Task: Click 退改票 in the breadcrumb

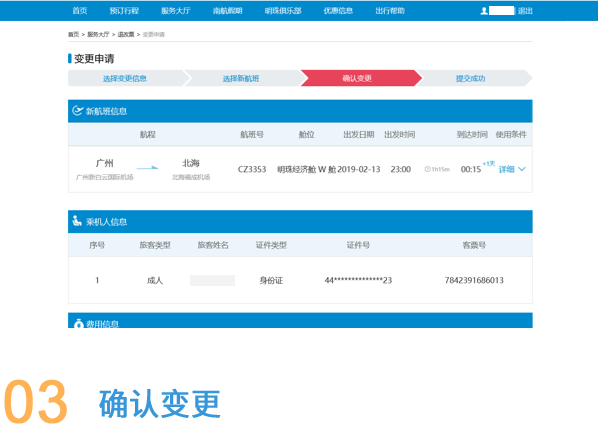Action: click(x=126, y=34)
